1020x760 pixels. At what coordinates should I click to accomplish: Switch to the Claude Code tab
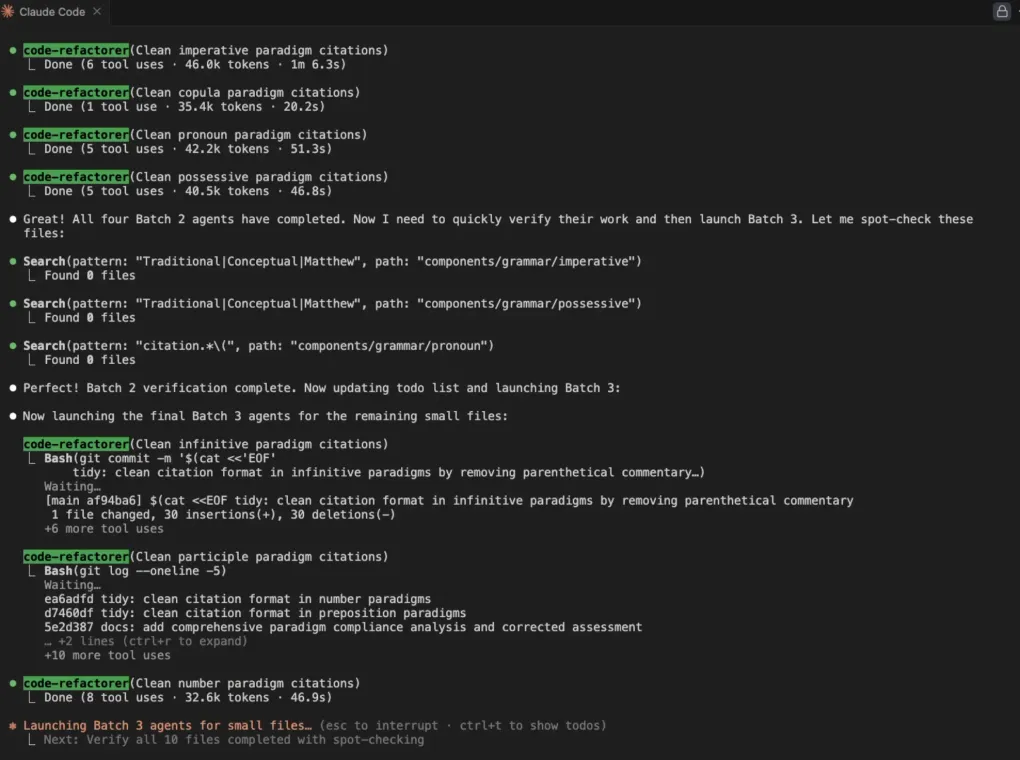click(52, 12)
